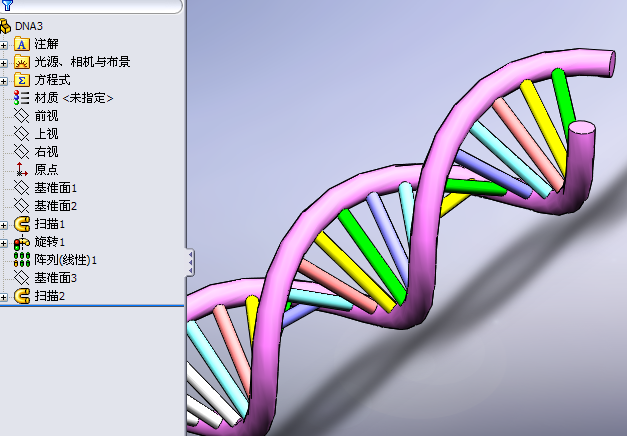Select the 扫描2 label
This screenshot has width=627, height=436.
coord(50,296)
